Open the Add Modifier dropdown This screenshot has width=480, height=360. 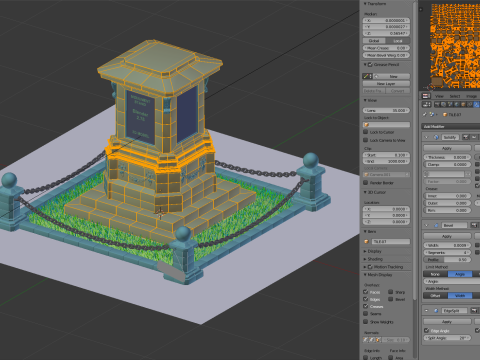tap(451, 126)
